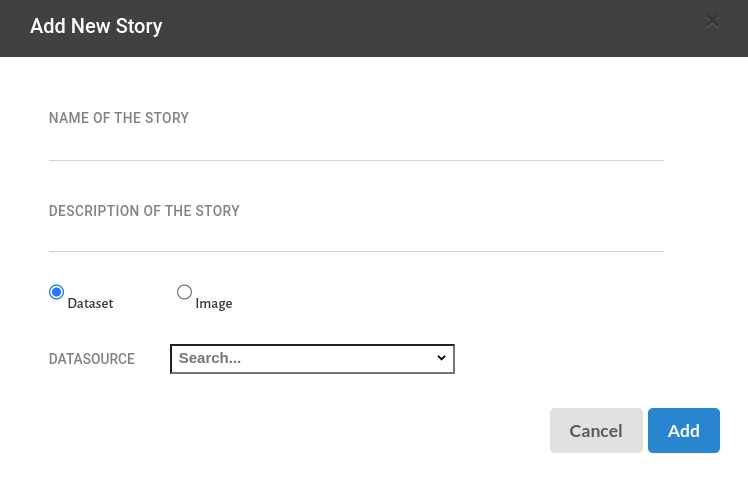The height and width of the screenshot is (478, 748).
Task: Click the NAME OF THE STORY label
Action: 119,118
